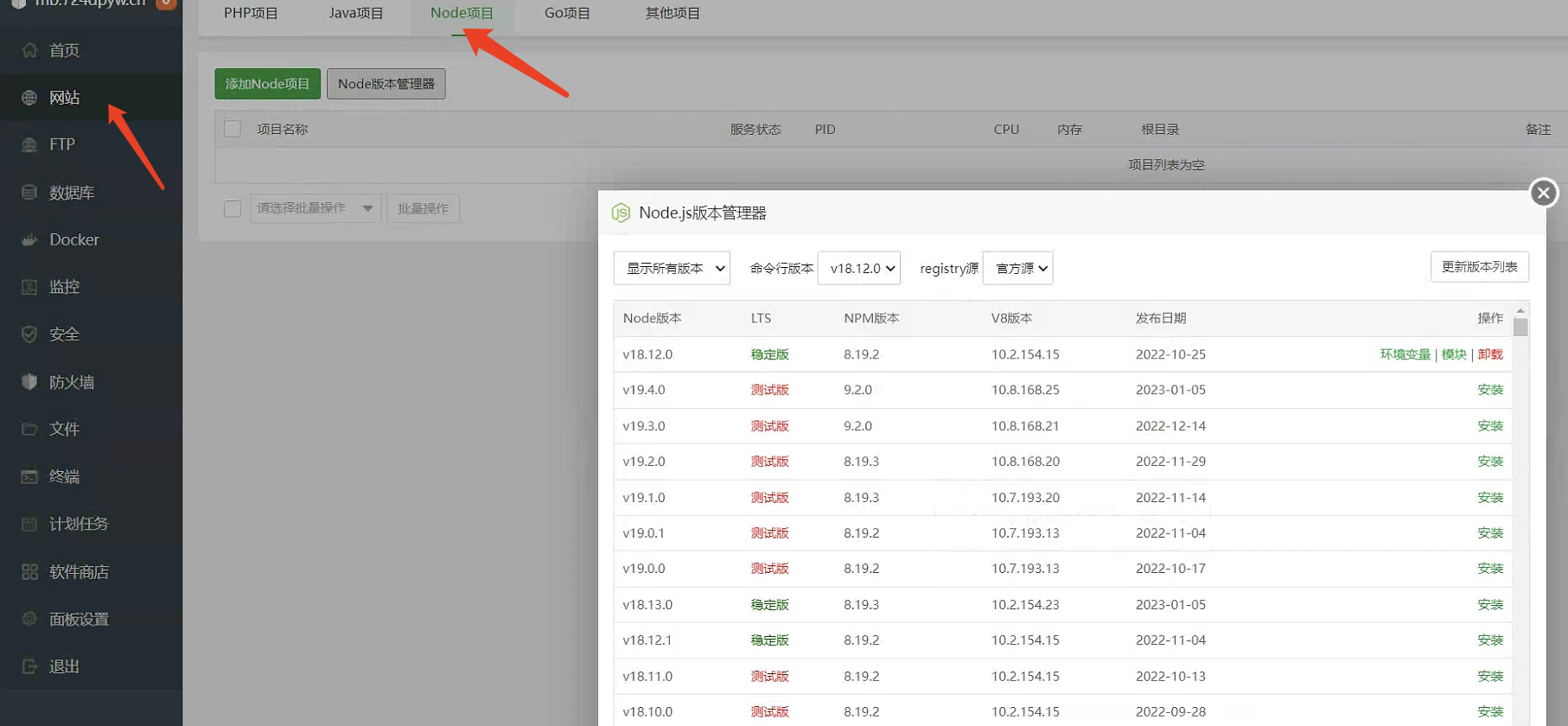Switch to the 其他项目 tab

pyautogui.click(x=672, y=13)
